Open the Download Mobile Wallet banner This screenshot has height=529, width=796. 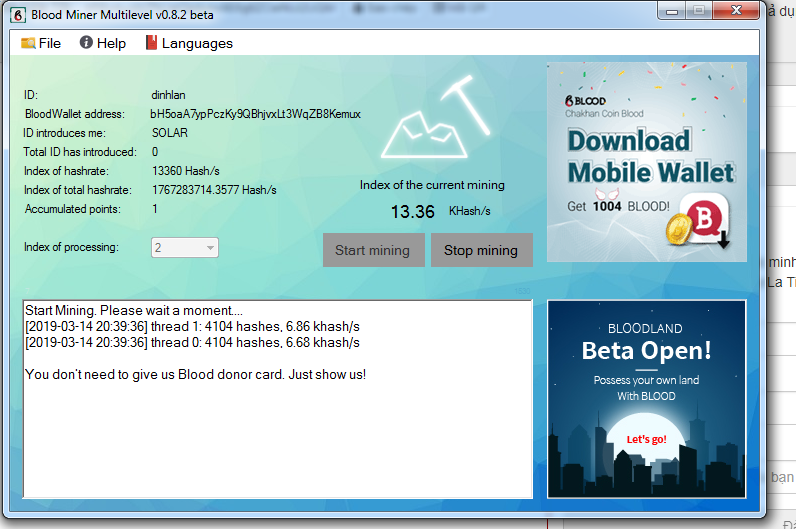coord(647,162)
